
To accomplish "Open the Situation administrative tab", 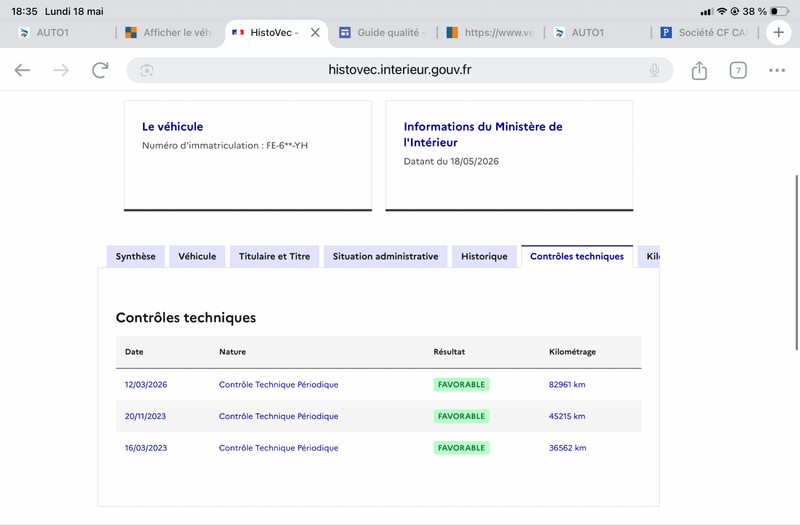I will (x=385, y=256).
